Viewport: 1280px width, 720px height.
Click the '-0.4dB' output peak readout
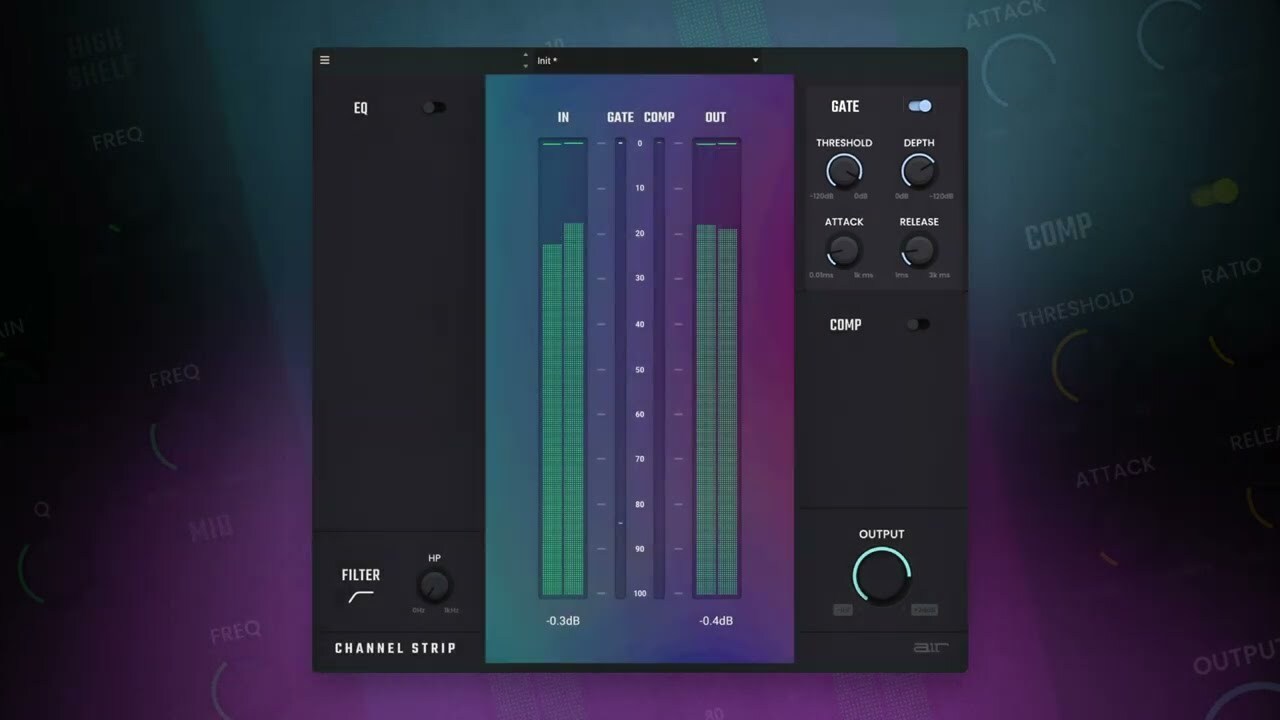(716, 621)
